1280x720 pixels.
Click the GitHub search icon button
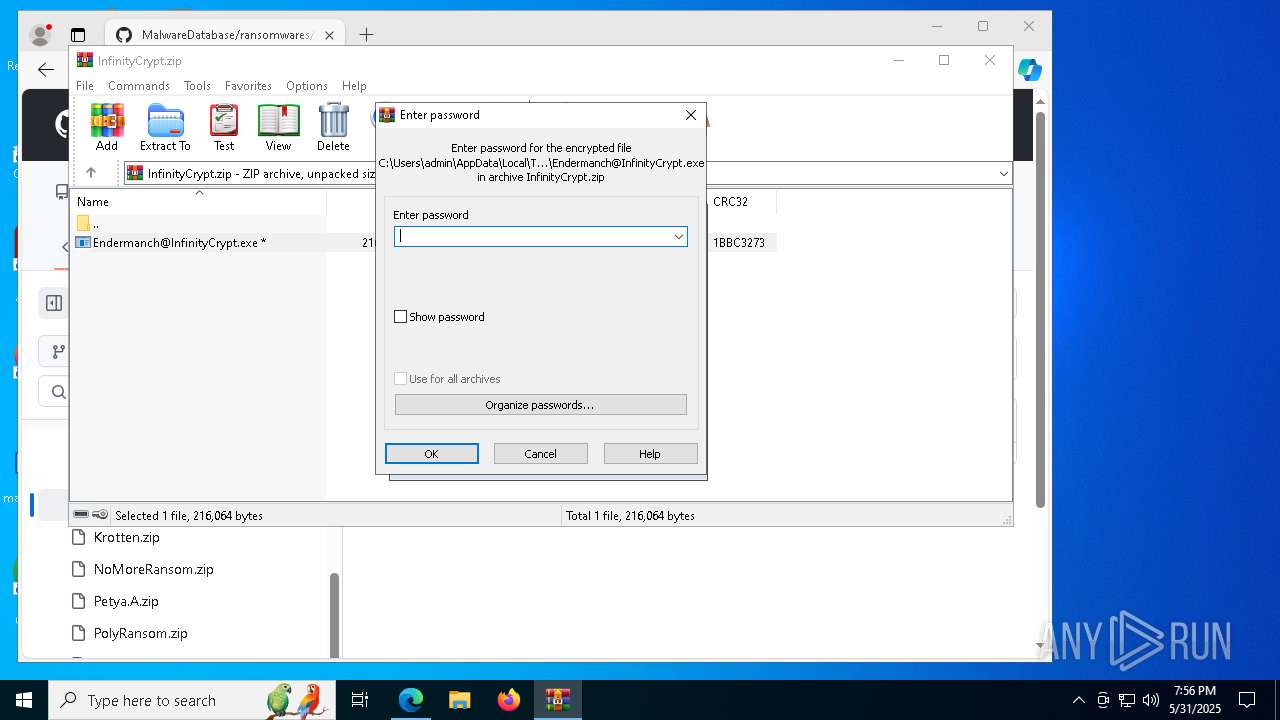(x=58, y=391)
